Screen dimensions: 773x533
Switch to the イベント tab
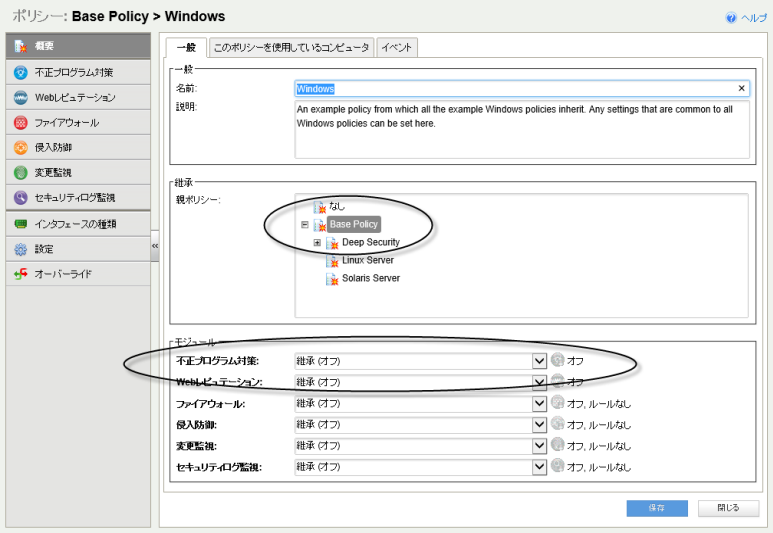click(397, 47)
